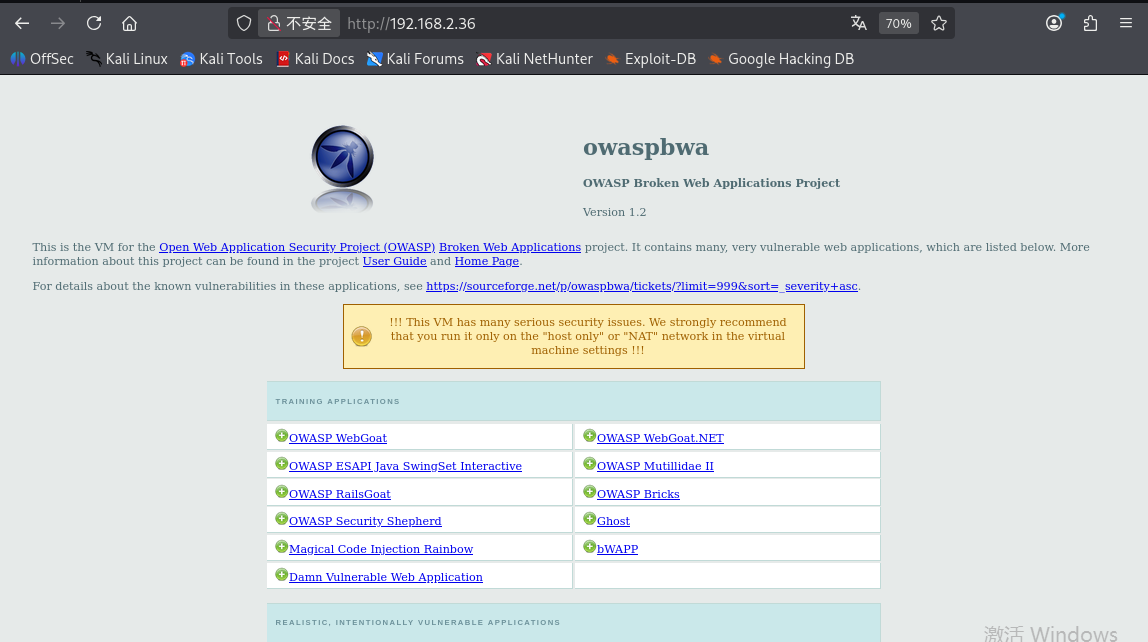Click the Version 1.2 text

(x=614, y=212)
